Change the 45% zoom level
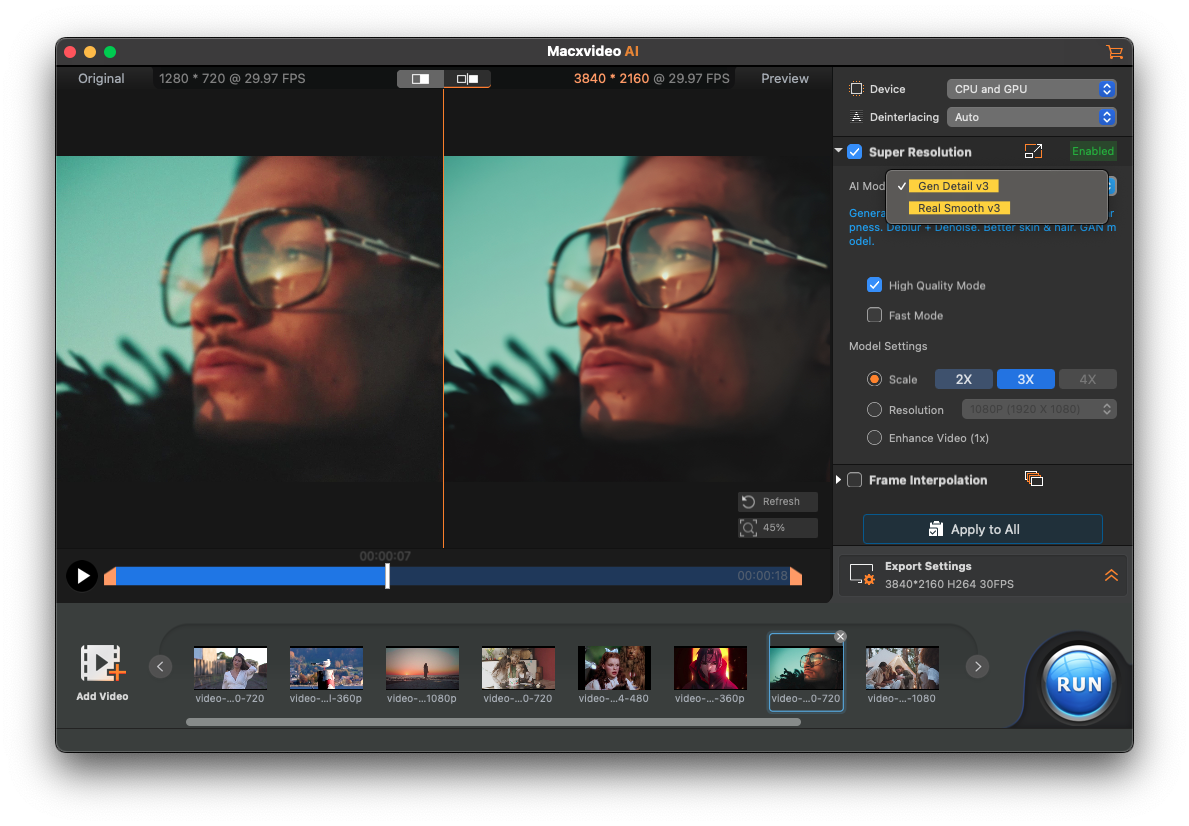This screenshot has width=1189, height=826. (x=778, y=528)
